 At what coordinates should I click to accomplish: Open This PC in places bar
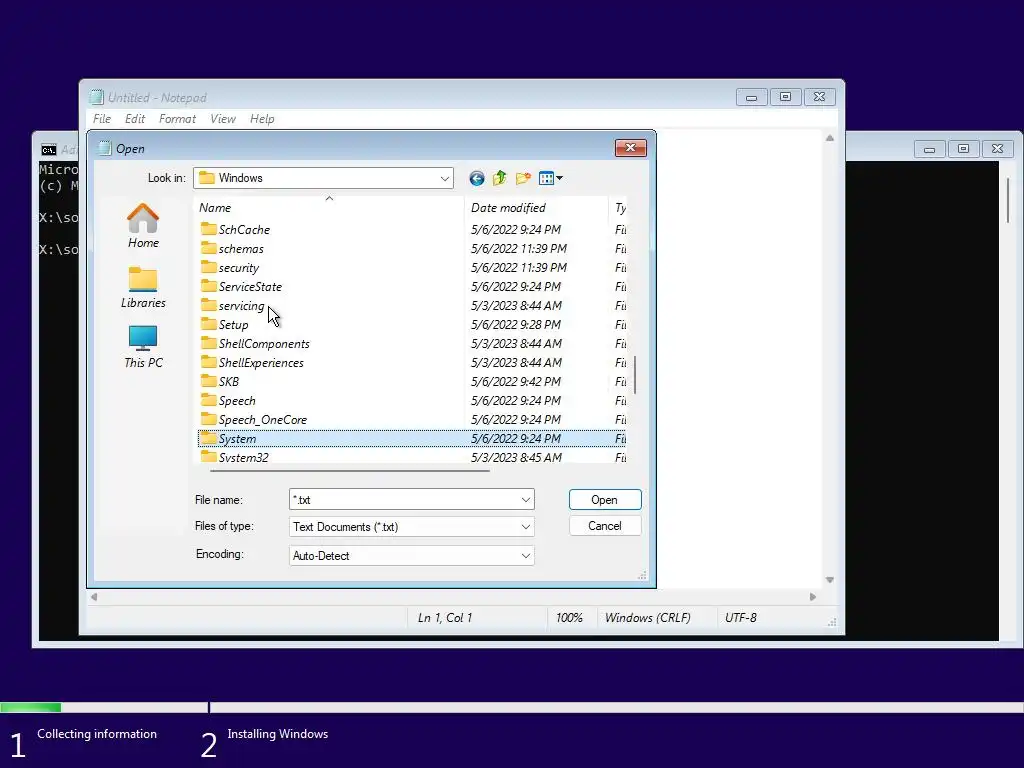[x=143, y=347]
